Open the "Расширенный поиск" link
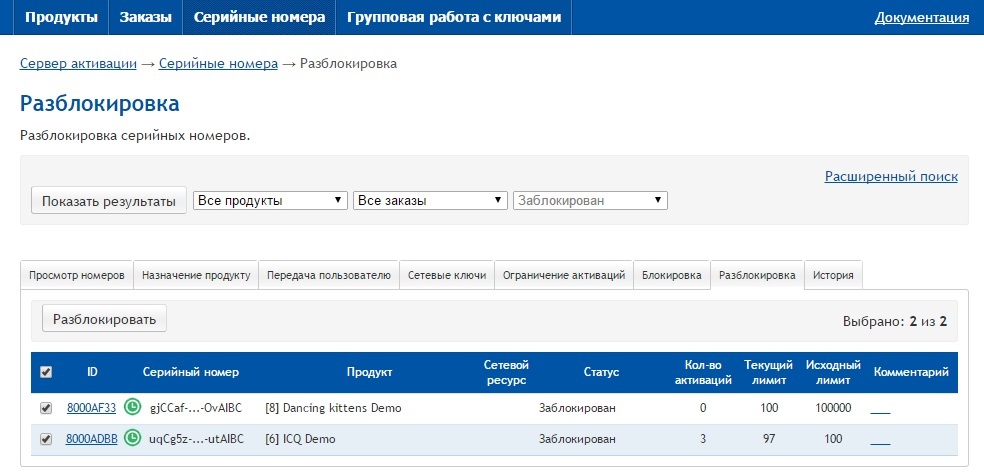This screenshot has height=473, width=984. click(x=891, y=176)
